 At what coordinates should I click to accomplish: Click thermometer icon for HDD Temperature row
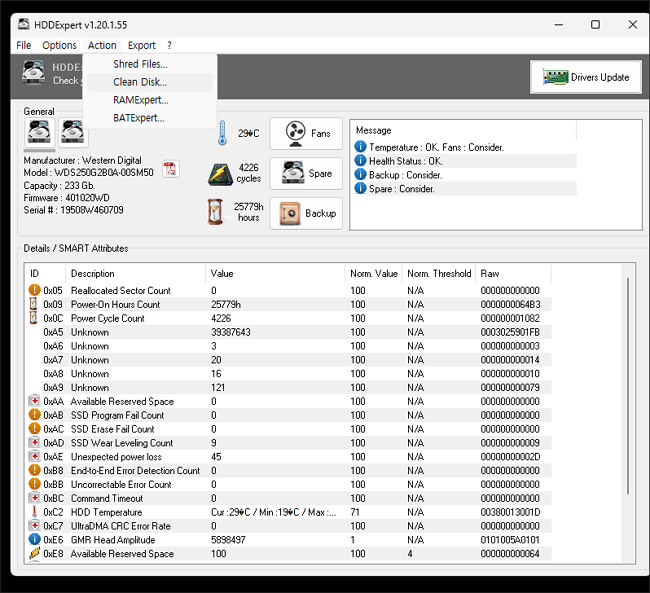coord(34,512)
